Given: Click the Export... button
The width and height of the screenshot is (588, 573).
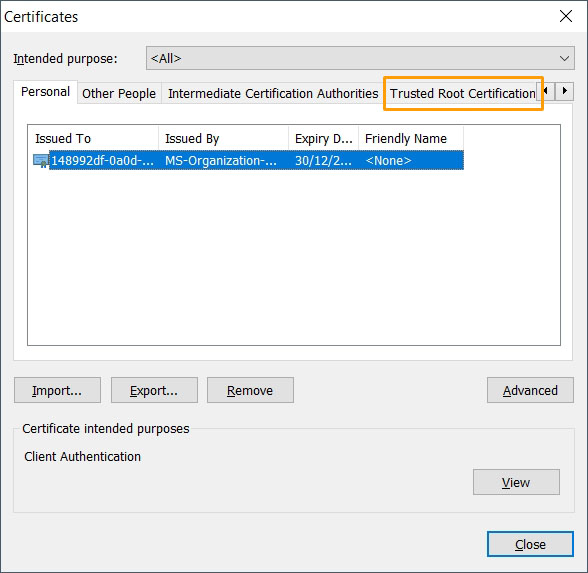Looking at the screenshot, I should (x=154, y=390).
